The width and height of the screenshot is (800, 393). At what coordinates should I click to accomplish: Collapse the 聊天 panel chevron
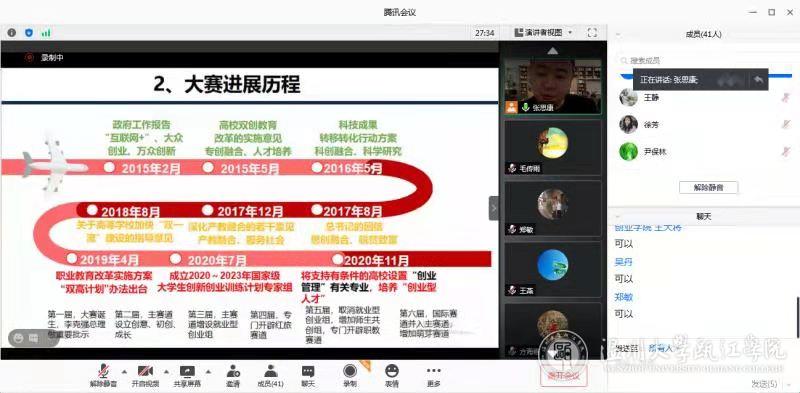(618, 216)
